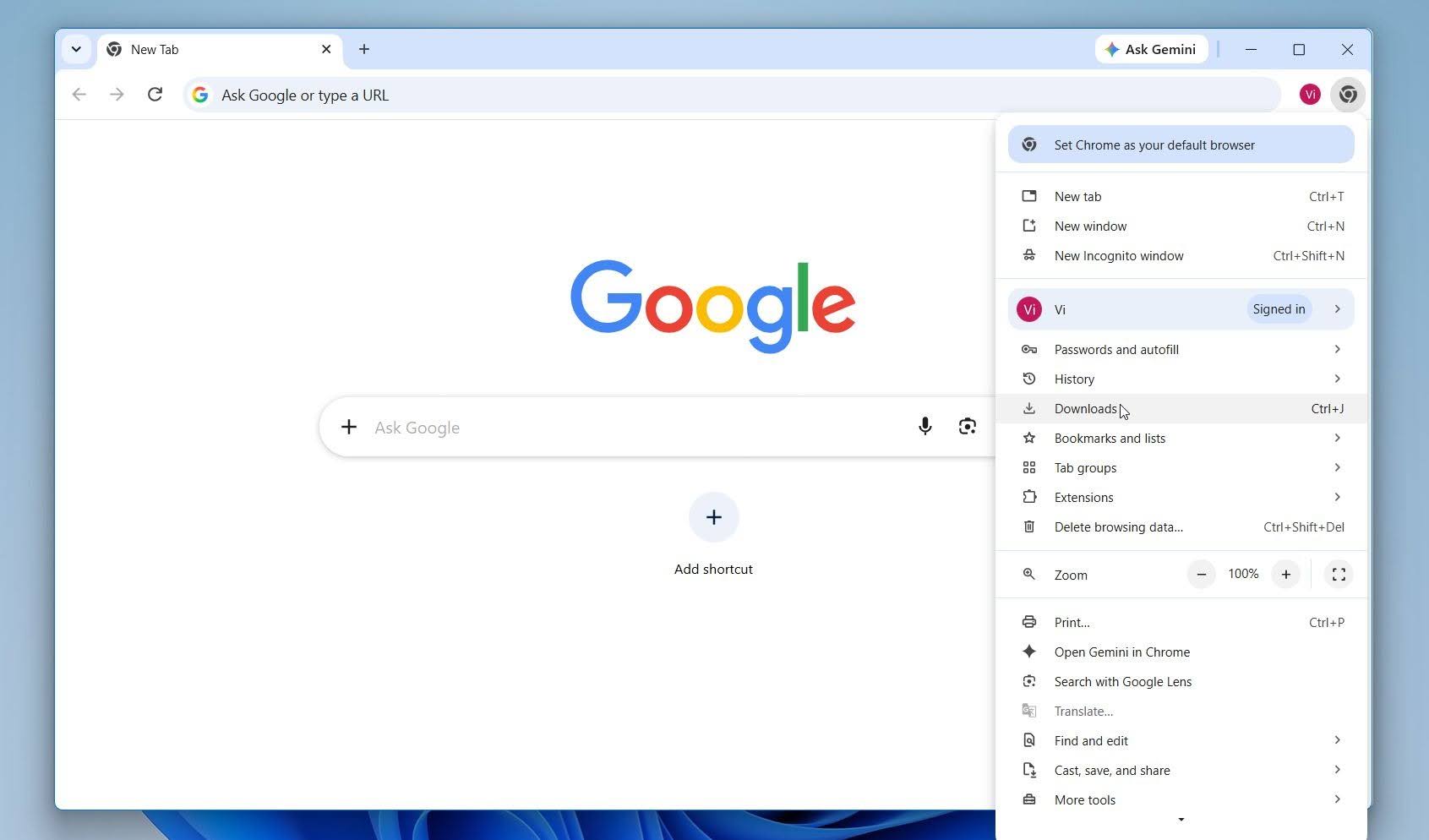Expand Passwords and autofill submenu
Viewport: 1429px width, 840px height.
pos(1181,349)
